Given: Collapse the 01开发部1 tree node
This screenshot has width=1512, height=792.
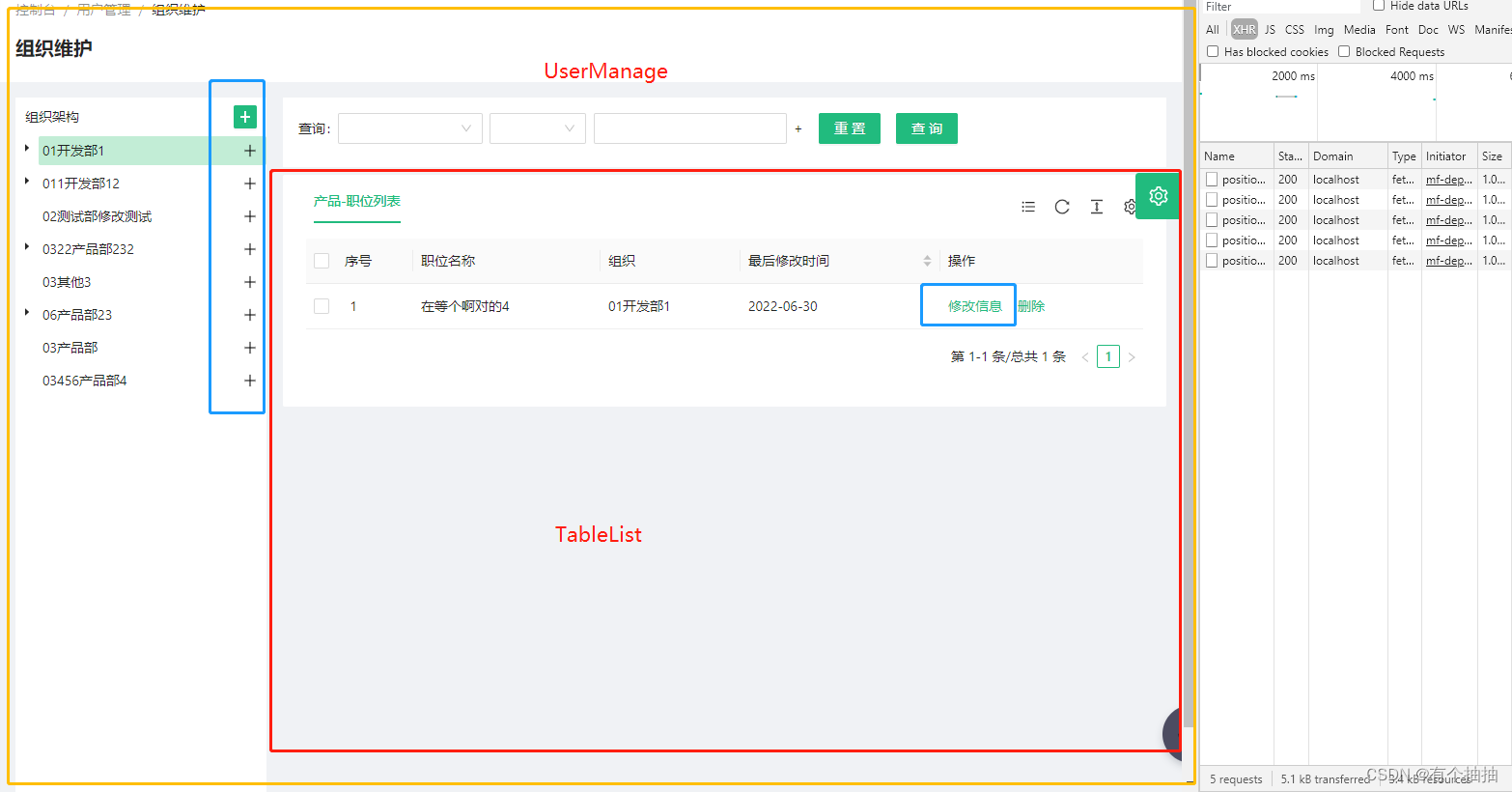Looking at the screenshot, I should tap(24, 150).
